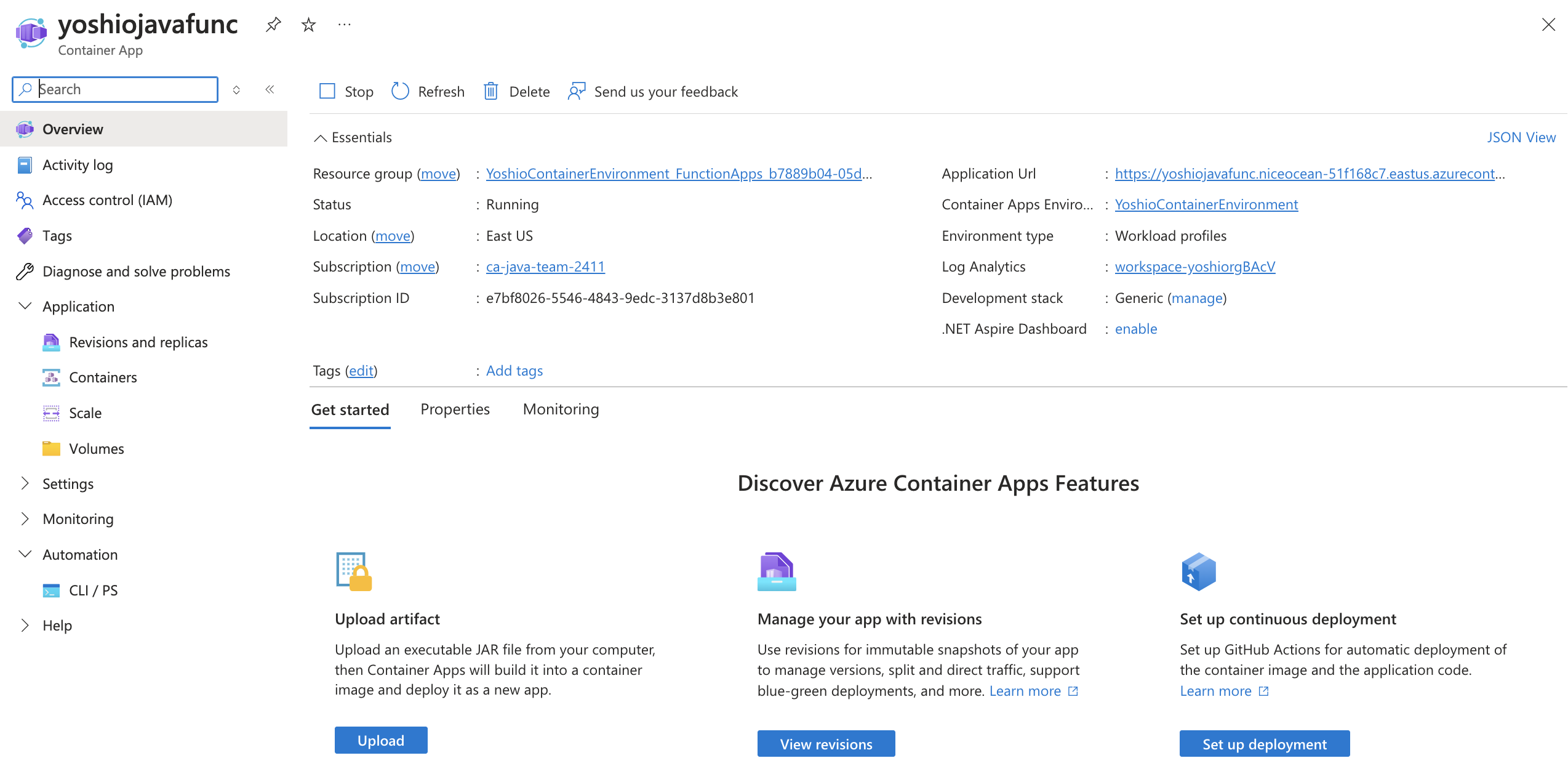1568x782 pixels.
Task: Switch to the Monitoring tab
Action: click(x=561, y=409)
